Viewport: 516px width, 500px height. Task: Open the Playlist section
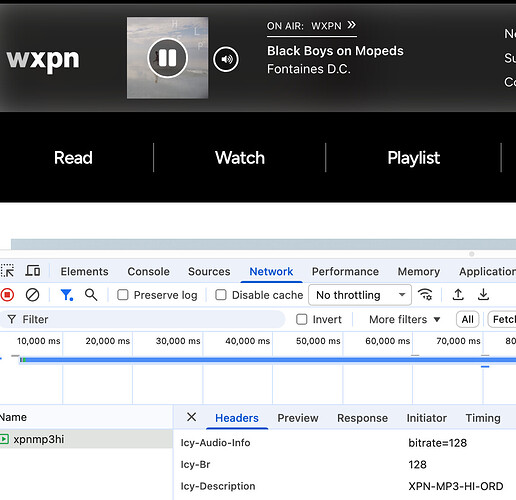coord(413,158)
